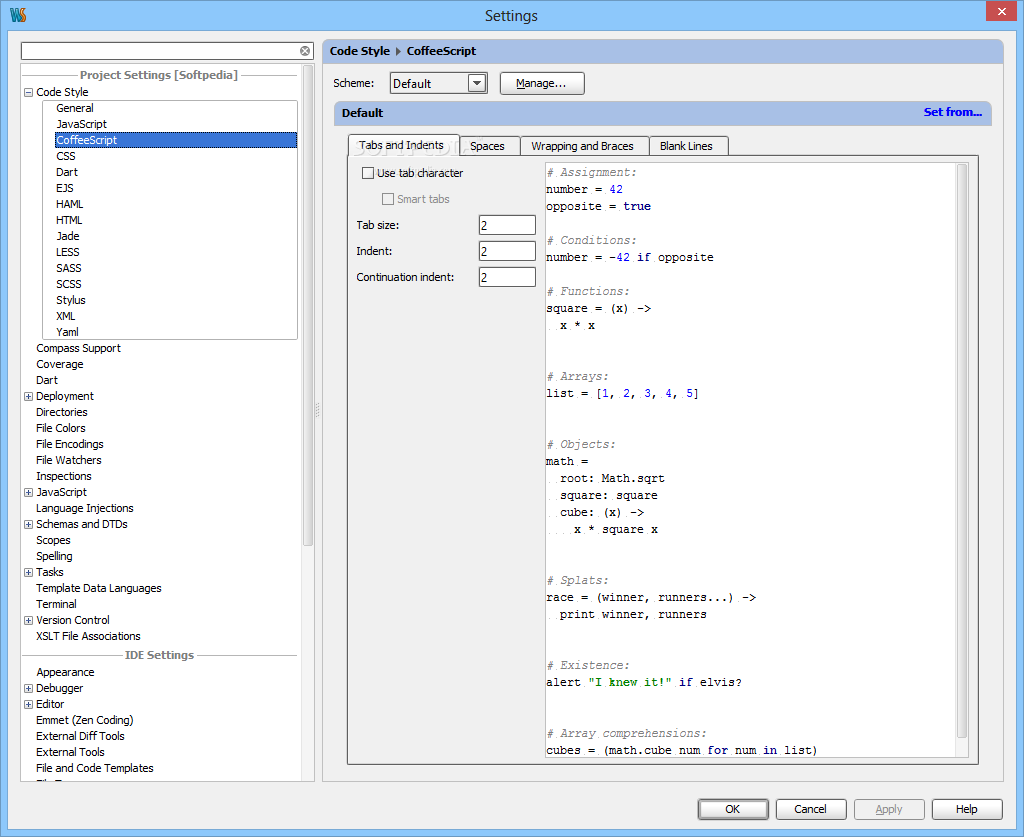
Task: Select Stylus code style item
Action: (x=71, y=300)
